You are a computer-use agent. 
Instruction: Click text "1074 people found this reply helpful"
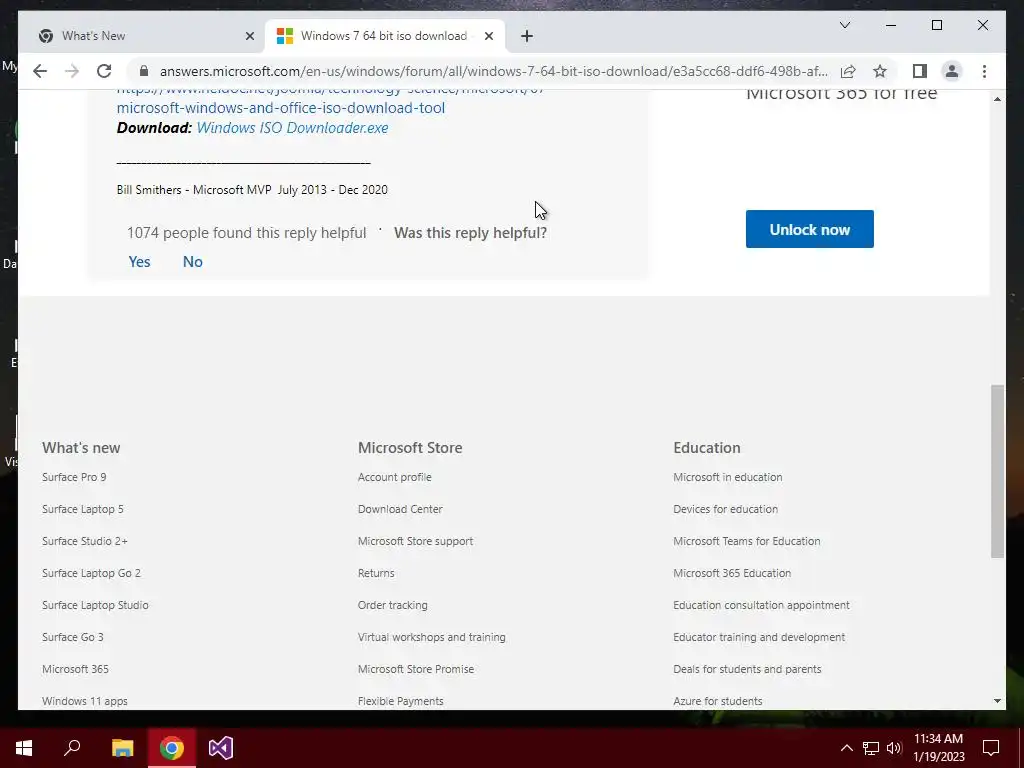click(246, 233)
